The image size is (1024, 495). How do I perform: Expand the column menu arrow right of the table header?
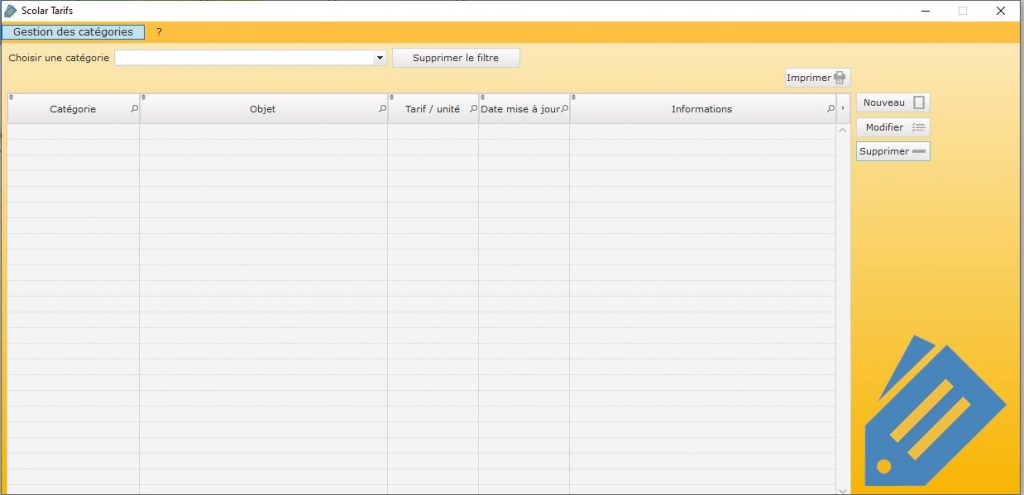tap(843, 109)
